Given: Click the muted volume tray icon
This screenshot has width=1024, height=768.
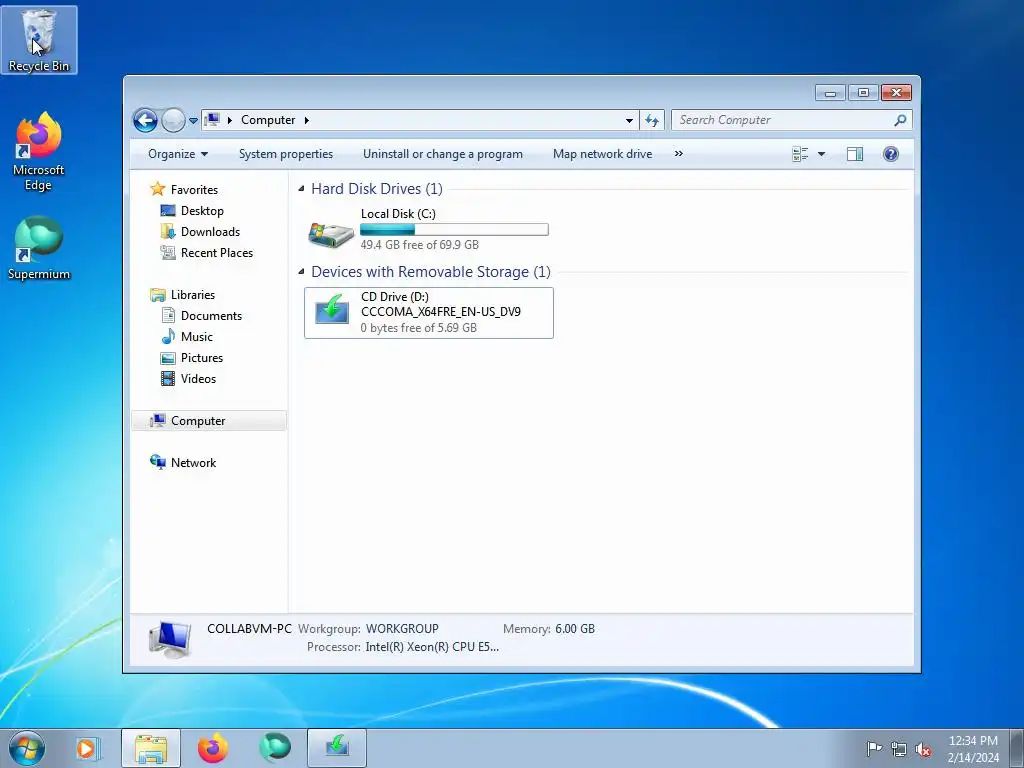Looking at the screenshot, I should (923, 749).
